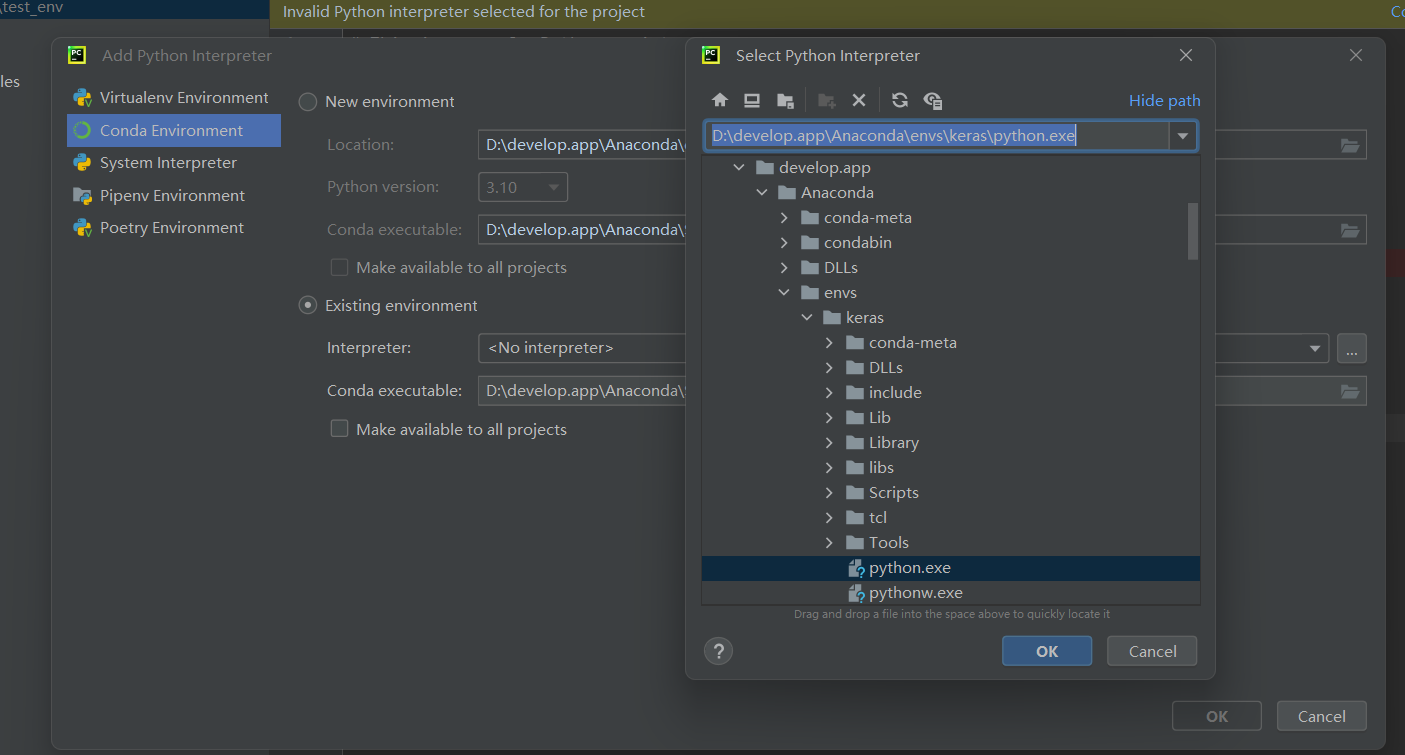Refresh the file tree
The width and height of the screenshot is (1405, 755).
tap(900, 100)
